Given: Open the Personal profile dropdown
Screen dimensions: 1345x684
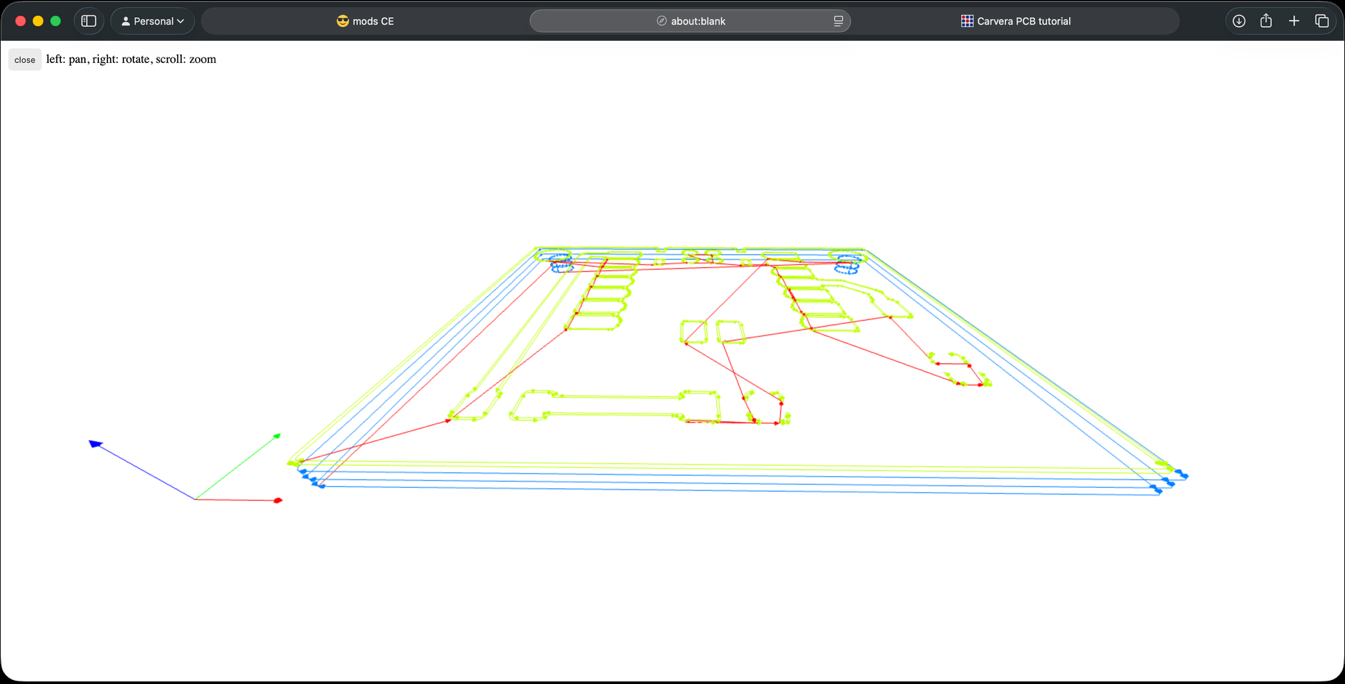Looking at the screenshot, I should 153,21.
